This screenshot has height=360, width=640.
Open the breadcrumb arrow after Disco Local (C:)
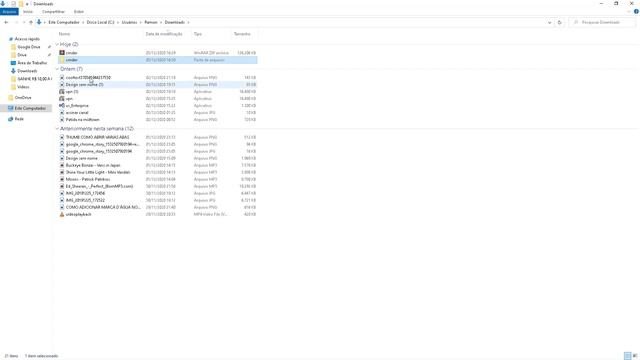click(118, 22)
